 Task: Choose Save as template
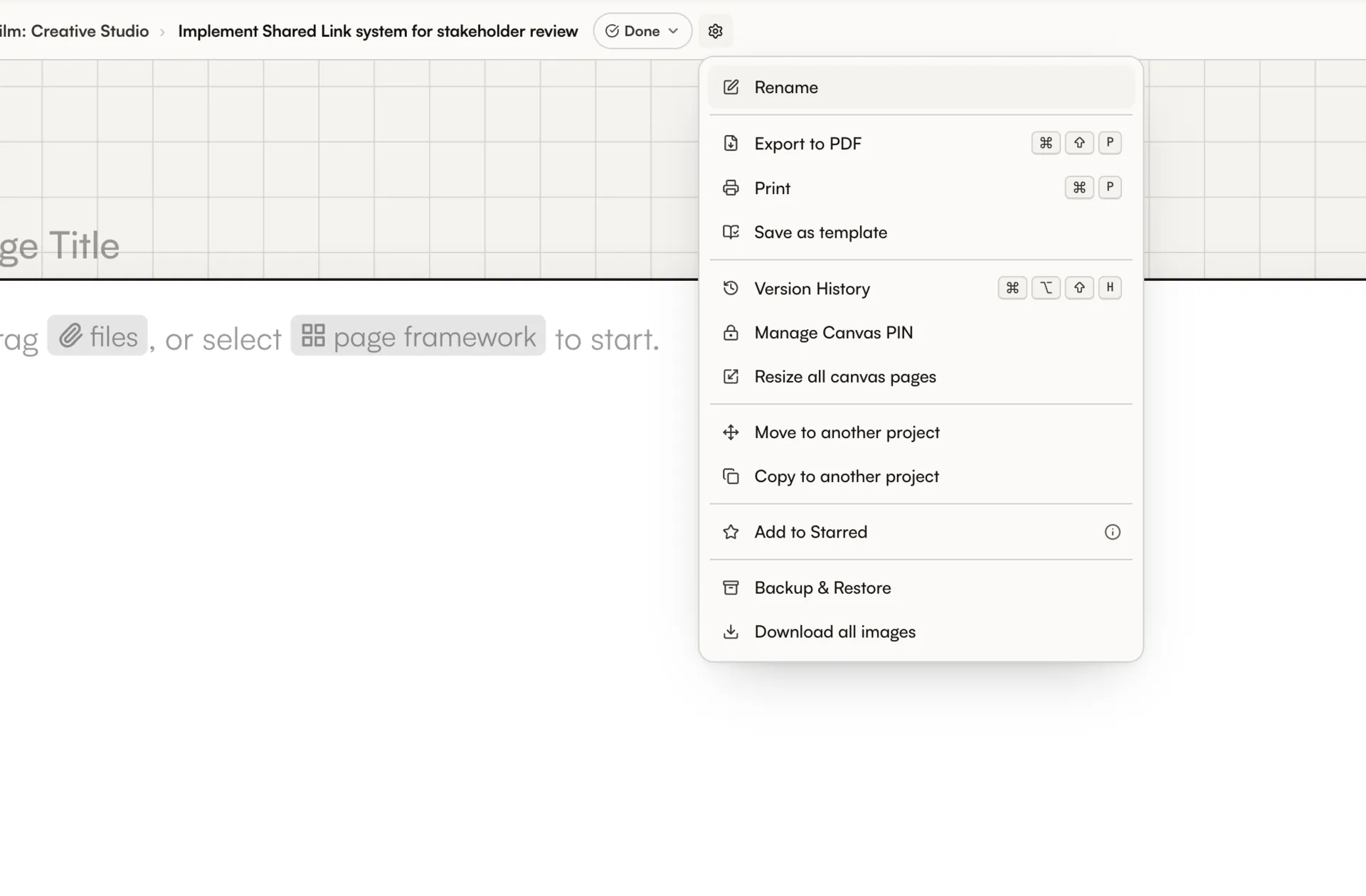[x=921, y=233]
